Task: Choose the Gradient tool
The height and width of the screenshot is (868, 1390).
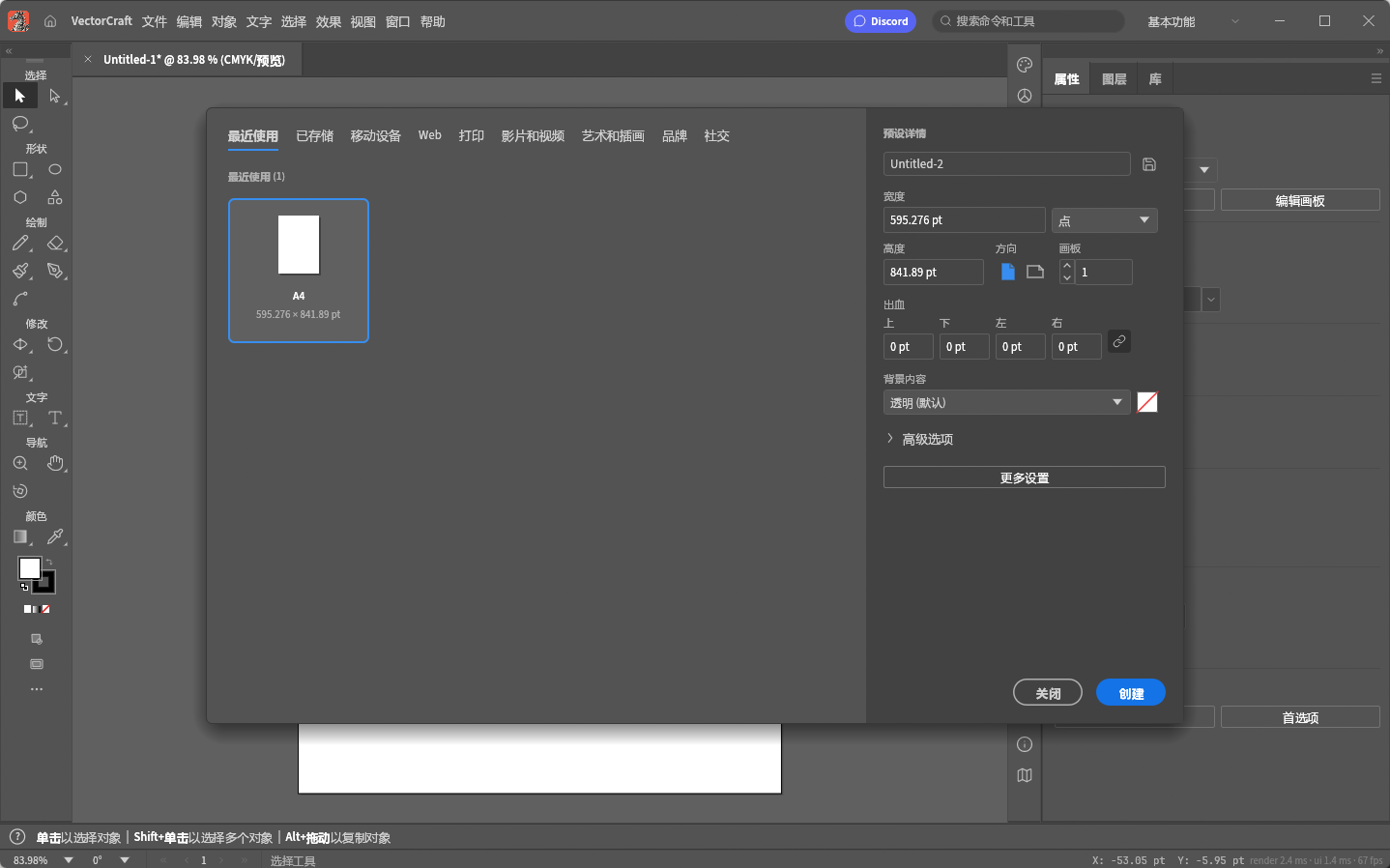Action: pyautogui.click(x=20, y=537)
